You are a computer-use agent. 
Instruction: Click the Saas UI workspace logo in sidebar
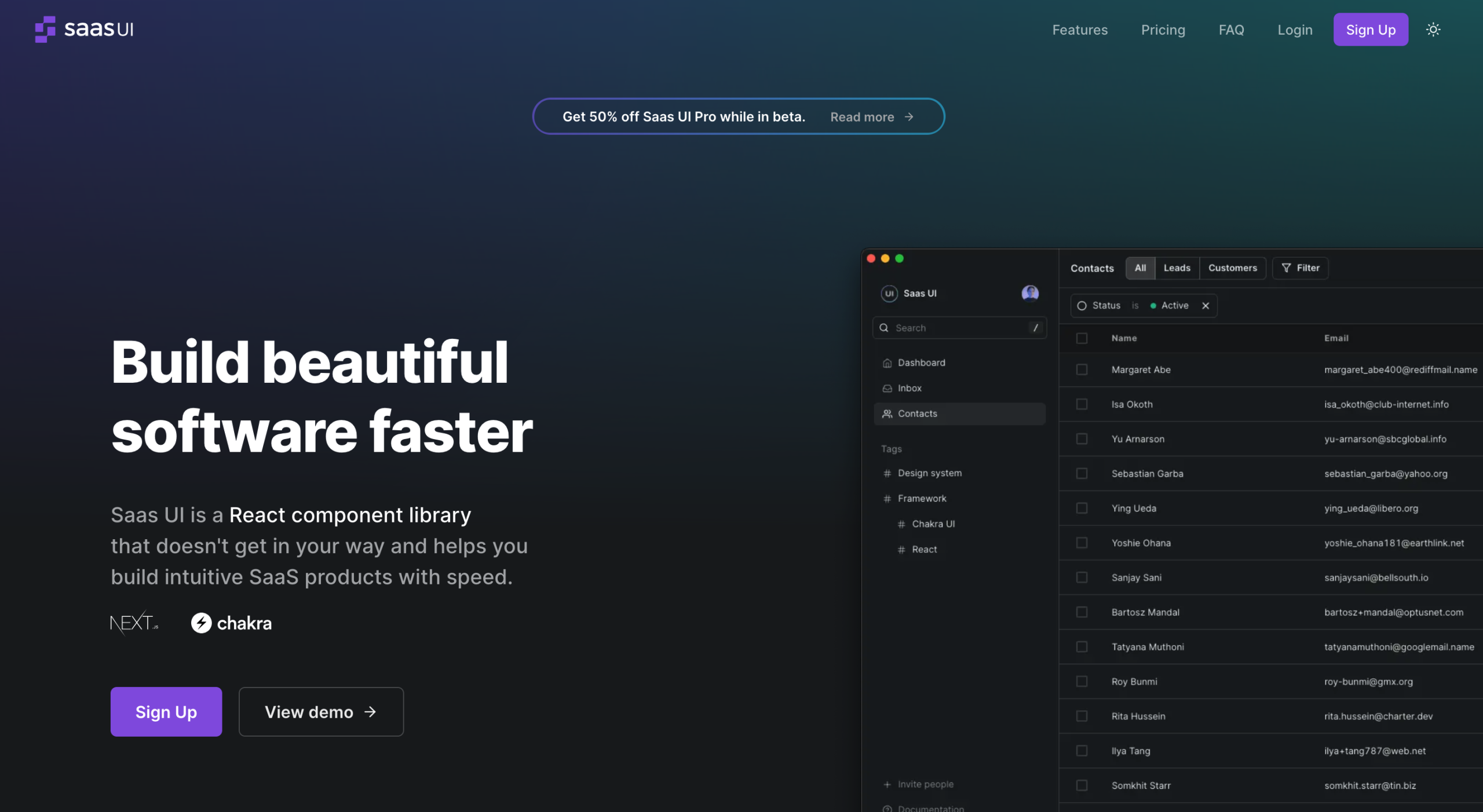889,294
